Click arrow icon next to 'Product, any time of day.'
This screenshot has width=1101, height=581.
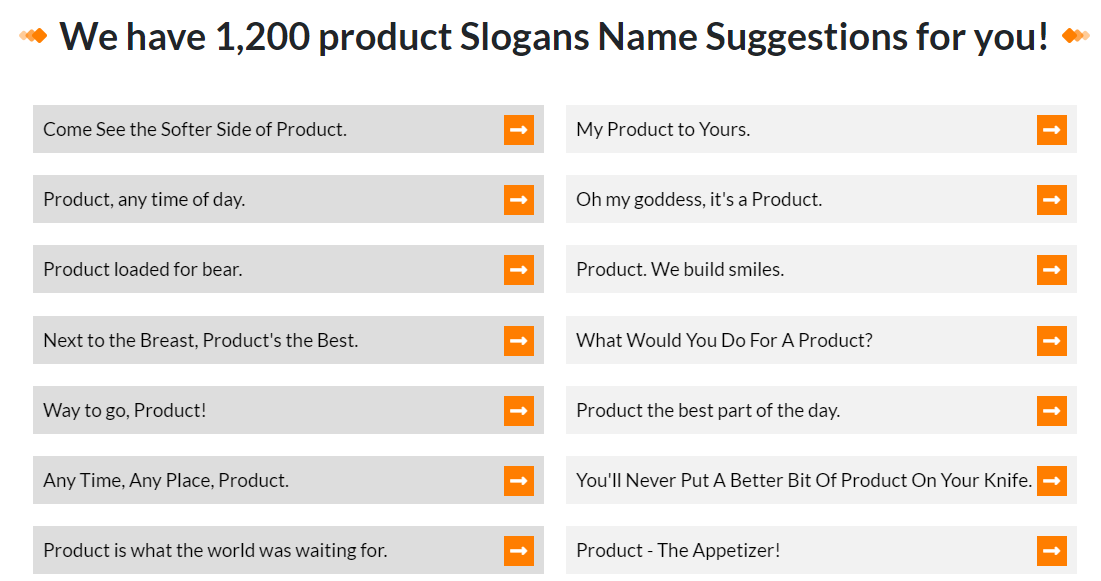(518, 200)
